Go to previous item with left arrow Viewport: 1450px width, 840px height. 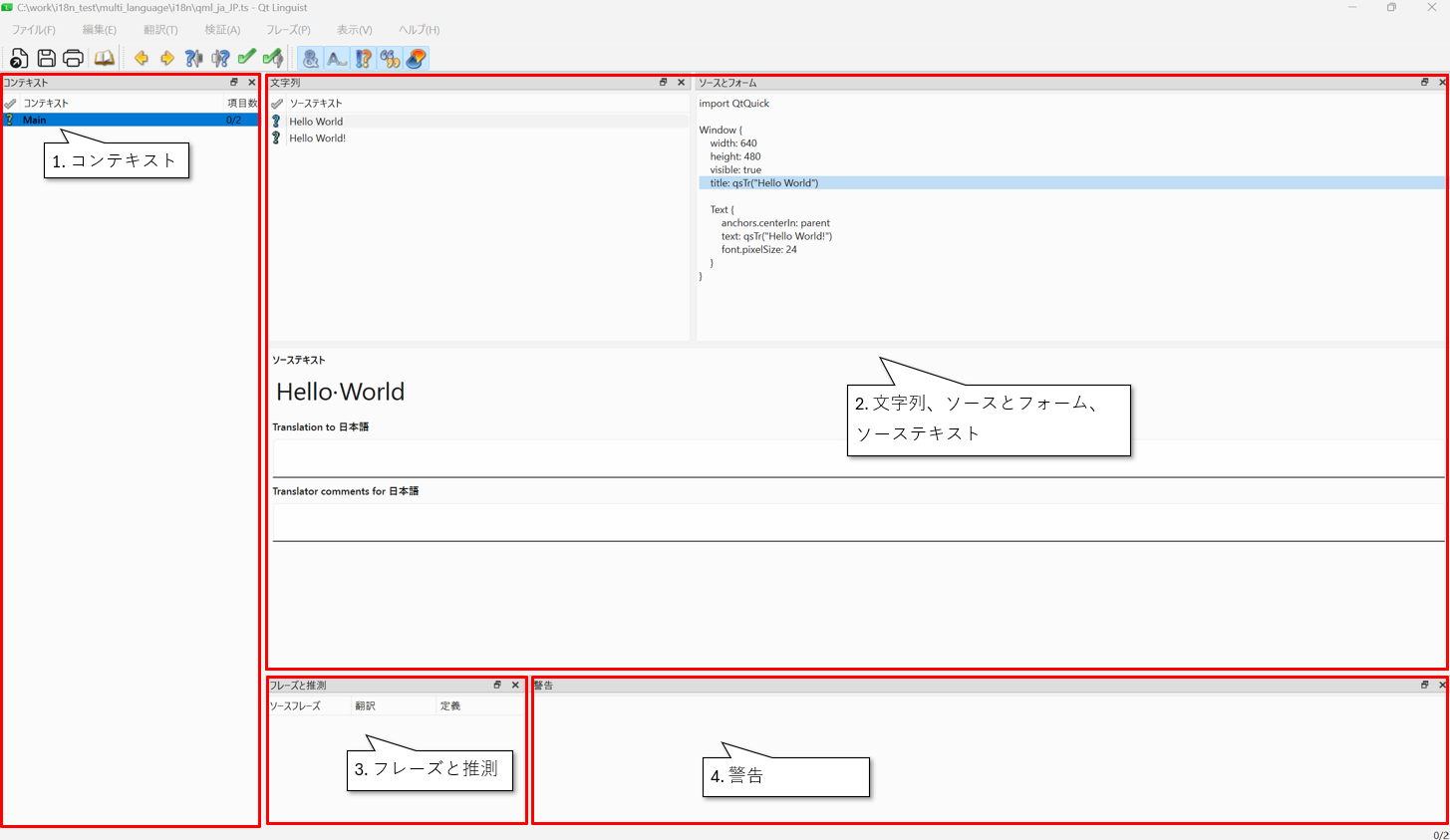coord(142,59)
